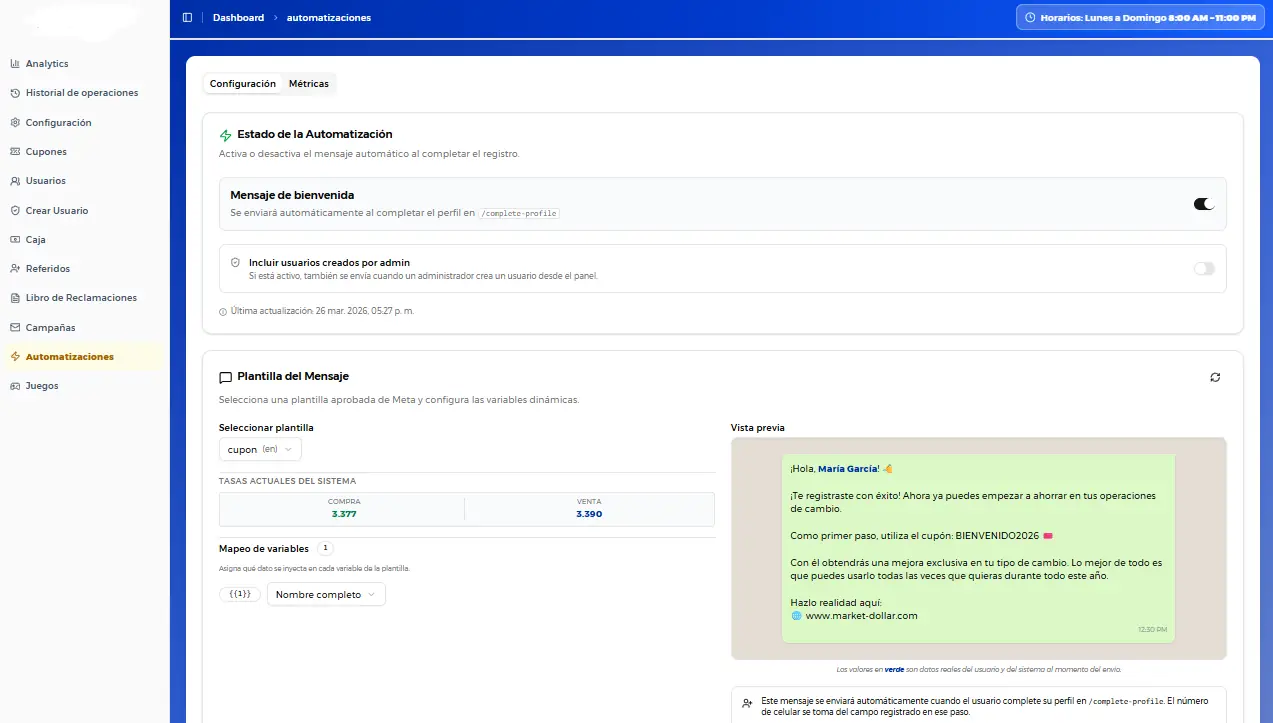Click the www.market-dollar.com link in preview
The image size is (1273, 723).
coord(861,616)
